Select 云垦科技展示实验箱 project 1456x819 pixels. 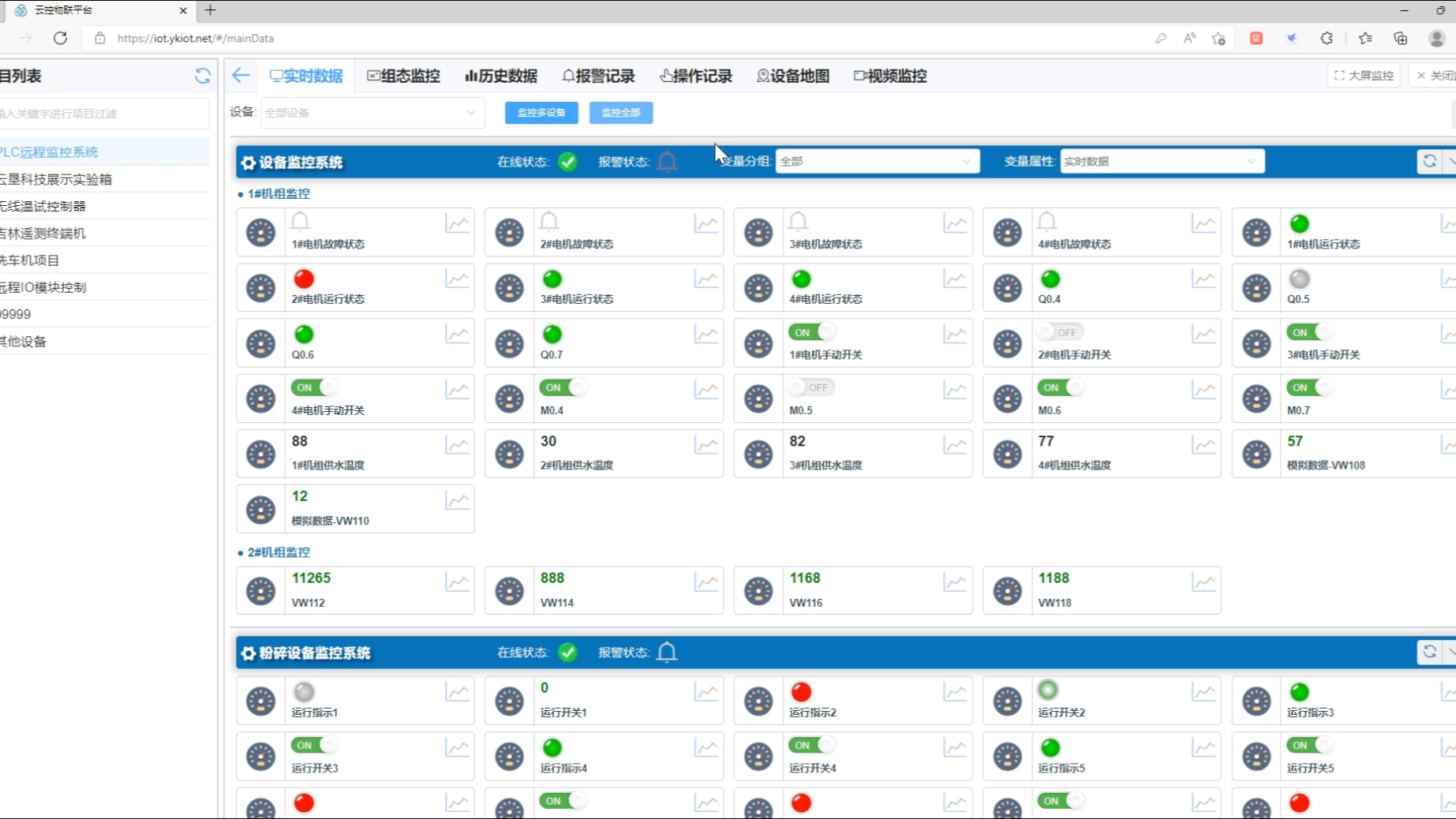click(104, 179)
